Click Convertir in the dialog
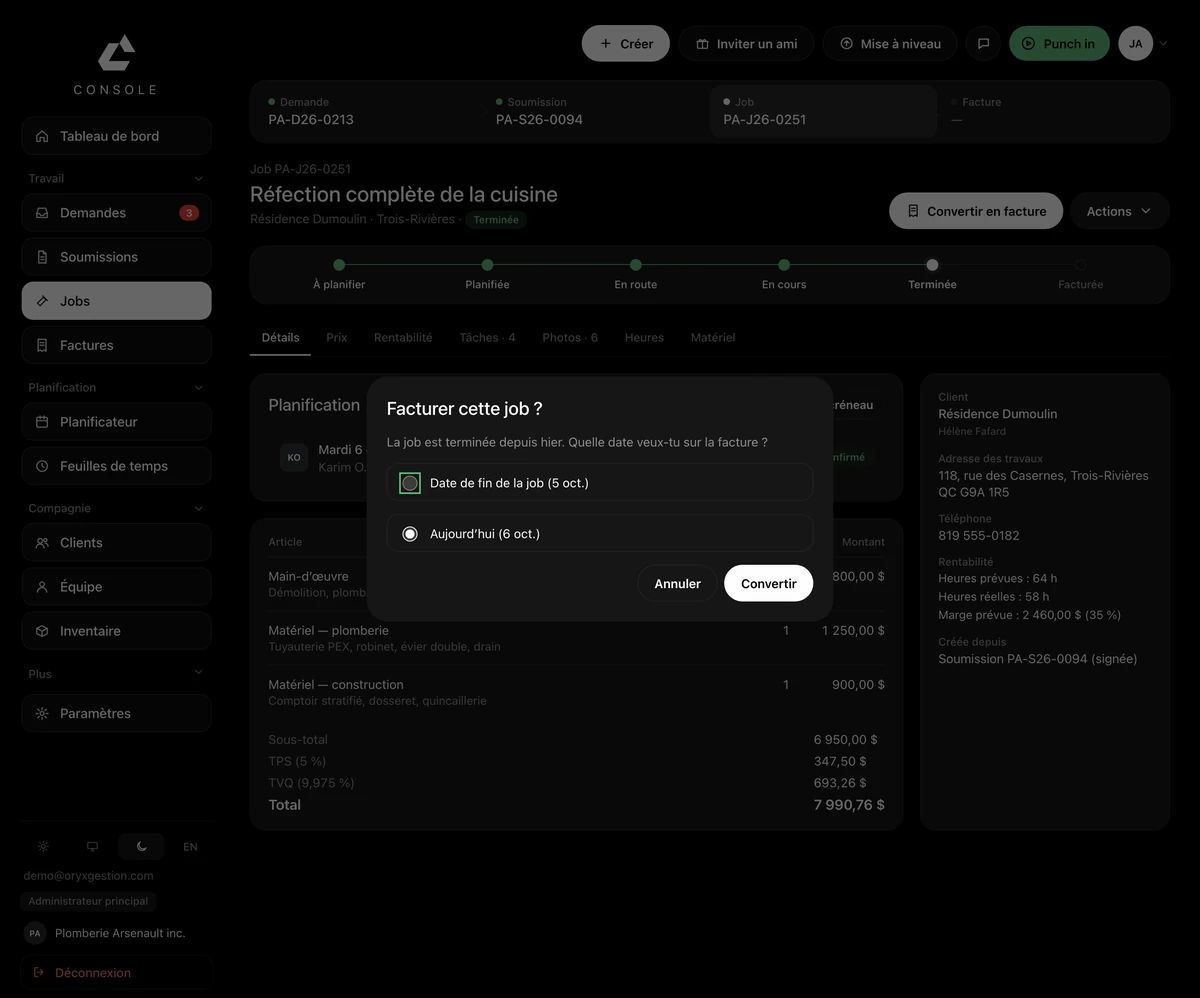Image resolution: width=1200 pixels, height=998 pixels. pyautogui.click(x=769, y=584)
